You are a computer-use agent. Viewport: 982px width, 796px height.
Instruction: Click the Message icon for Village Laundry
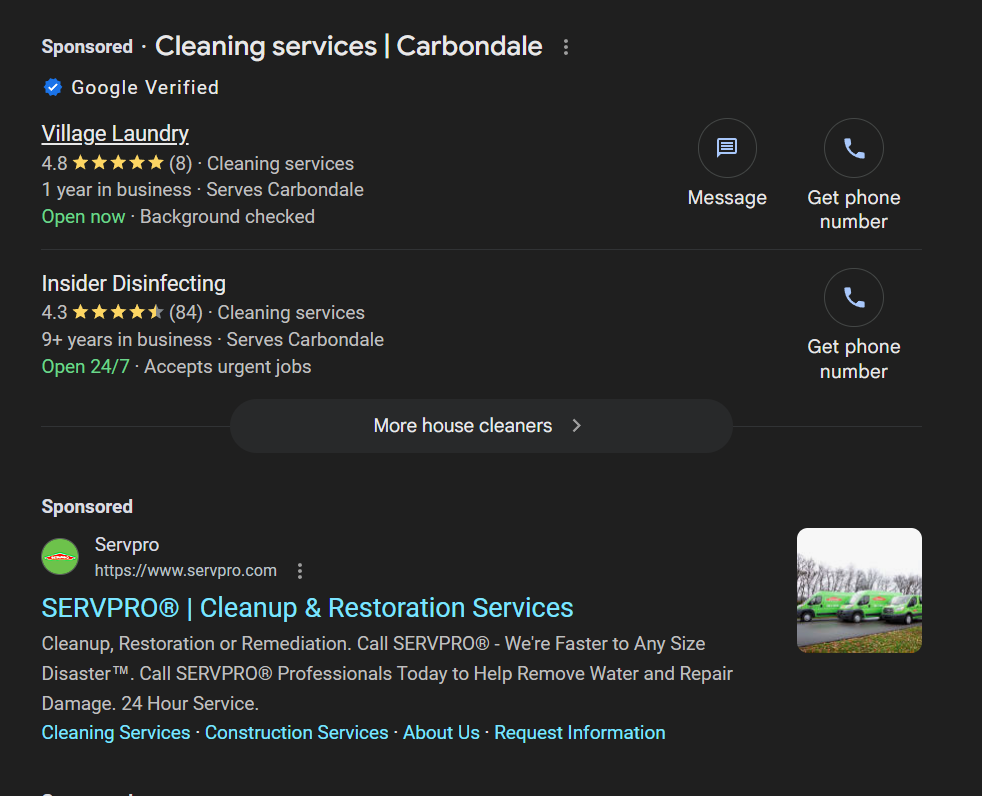coord(727,148)
